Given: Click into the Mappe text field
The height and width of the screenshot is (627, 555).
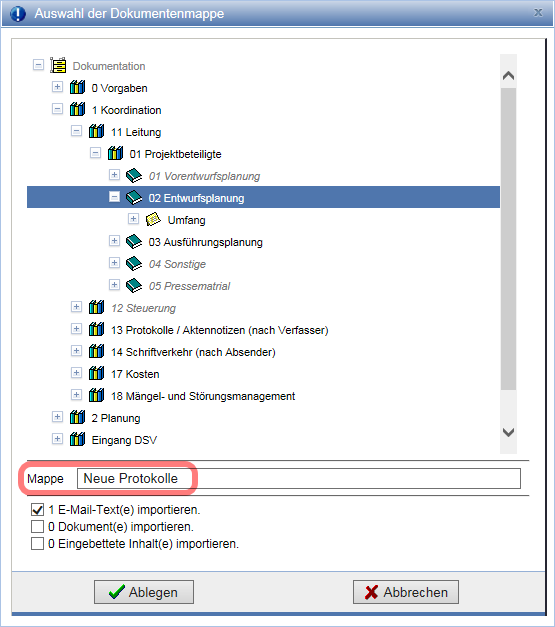Looking at the screenshot, I should (299, 478).
